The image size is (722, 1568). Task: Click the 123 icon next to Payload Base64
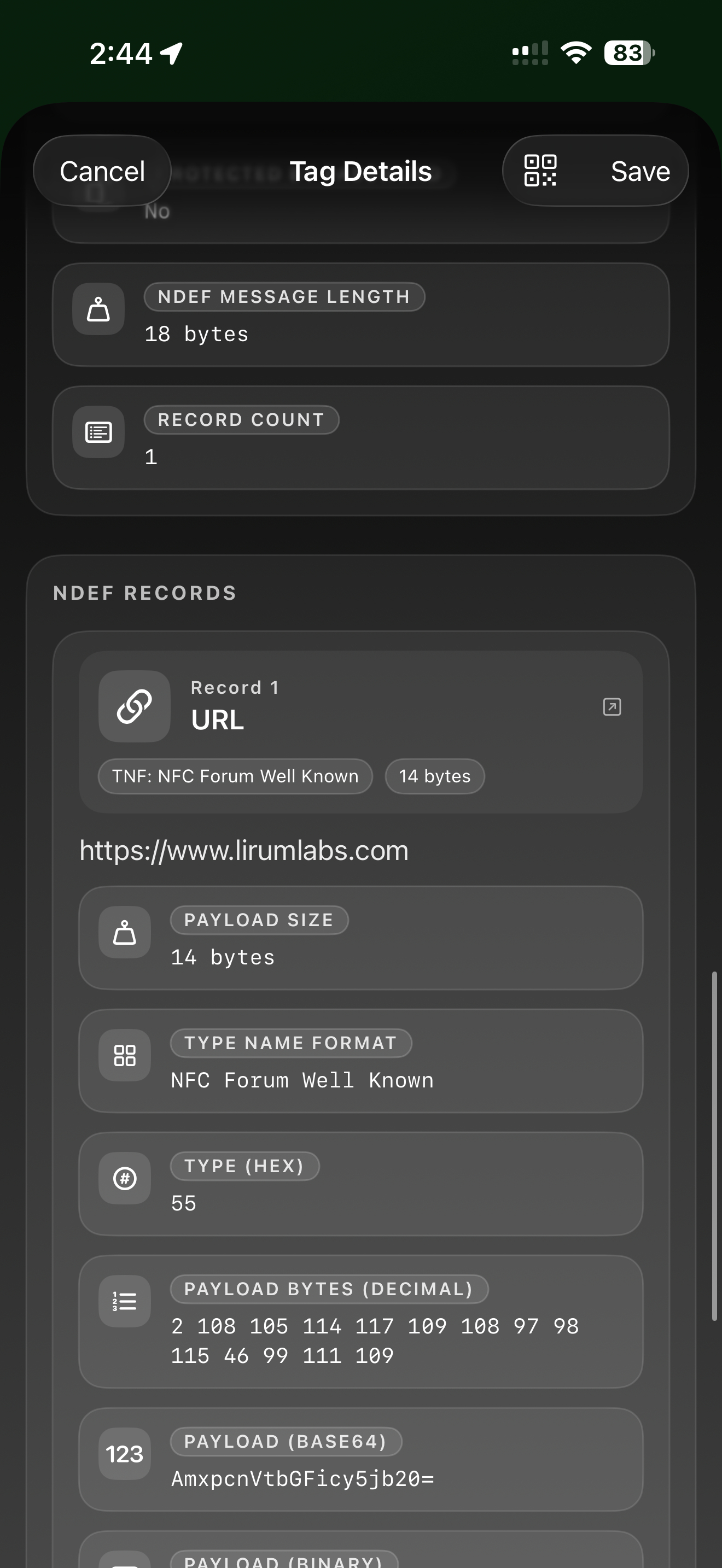click(124, 1455)
